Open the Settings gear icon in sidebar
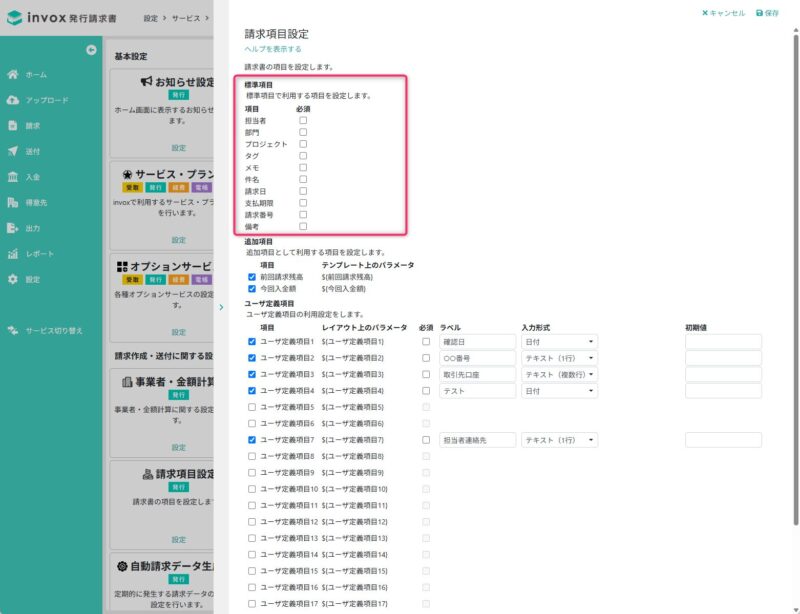800x614 pixels. point(13,279)
